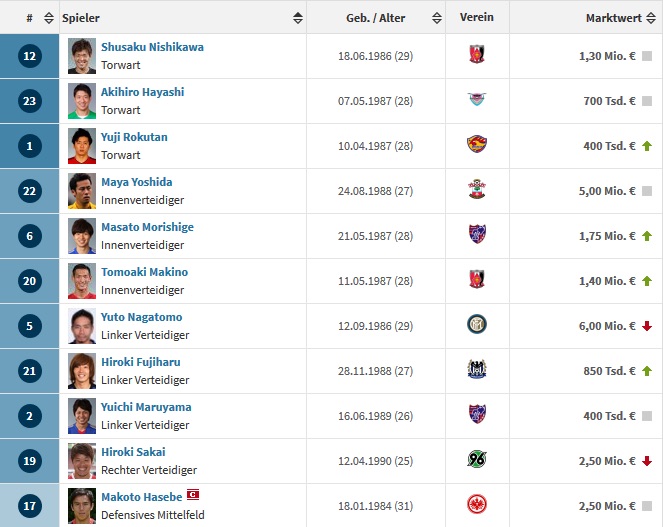Open Masato Morishige player profile link
The image size is (663, 527).
click(x=147, y=227)
